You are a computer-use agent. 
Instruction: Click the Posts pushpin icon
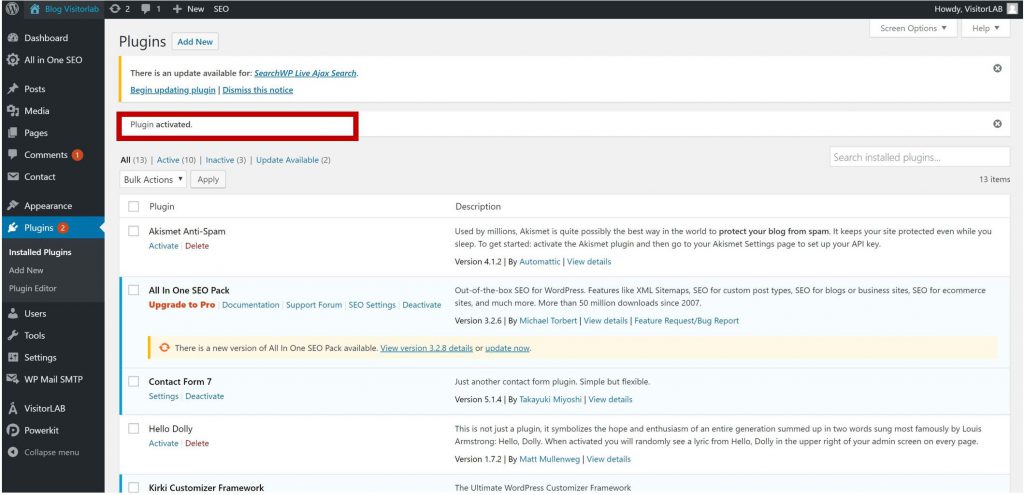12,89
